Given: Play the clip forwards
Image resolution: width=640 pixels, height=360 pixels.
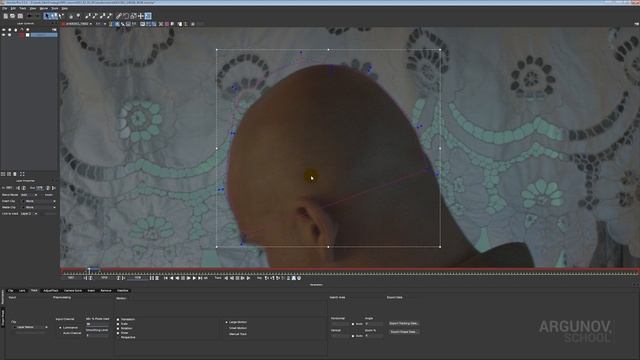Looking at the screenshot, I should click(x=189, y=278).
